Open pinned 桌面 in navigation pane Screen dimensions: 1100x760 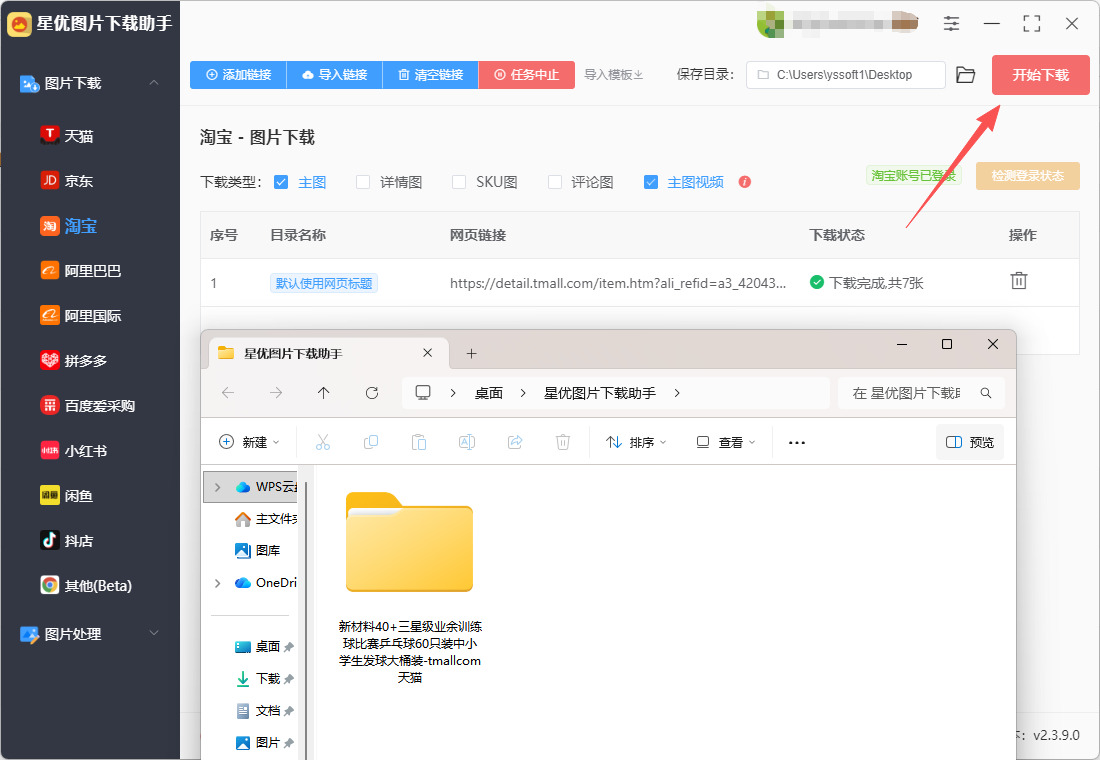(x=264, y=646)
